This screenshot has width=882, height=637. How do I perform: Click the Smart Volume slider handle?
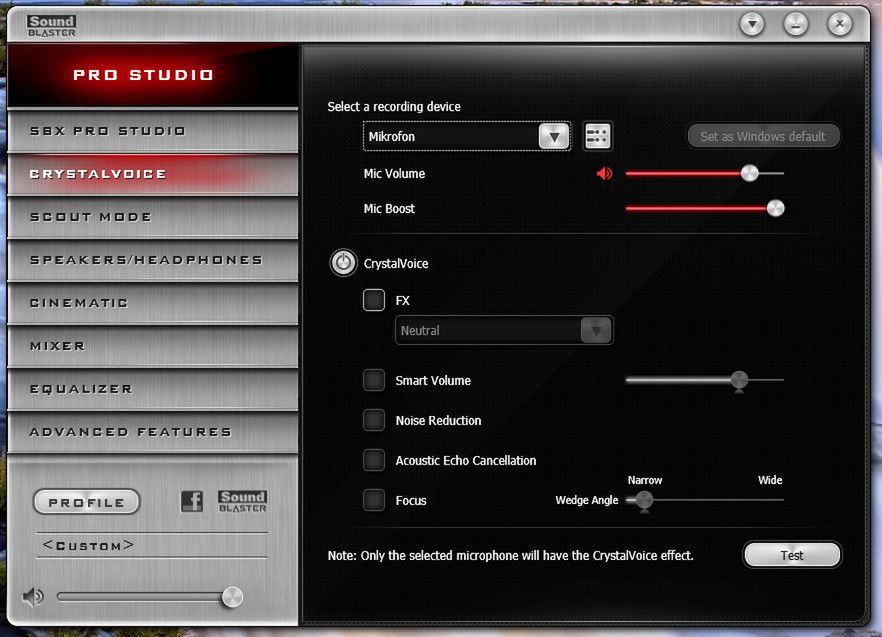point(739,381)
